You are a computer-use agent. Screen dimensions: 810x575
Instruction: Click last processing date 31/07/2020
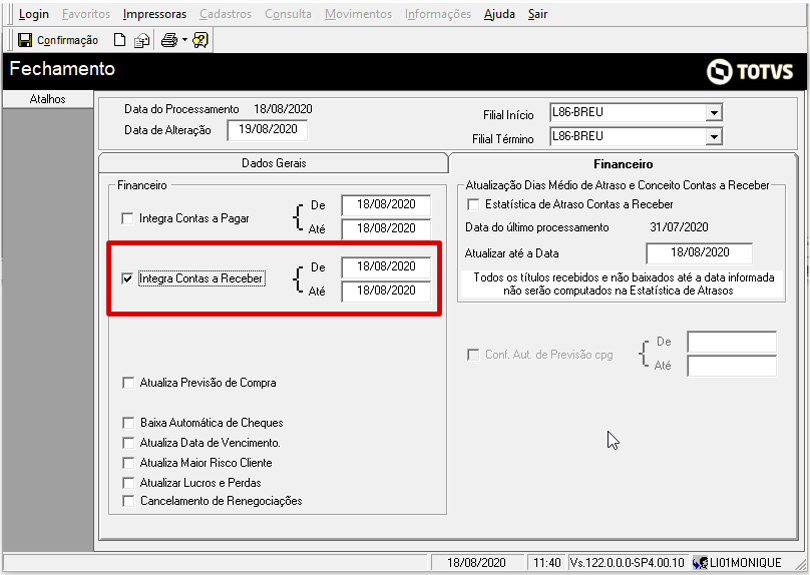pos(679,227)
